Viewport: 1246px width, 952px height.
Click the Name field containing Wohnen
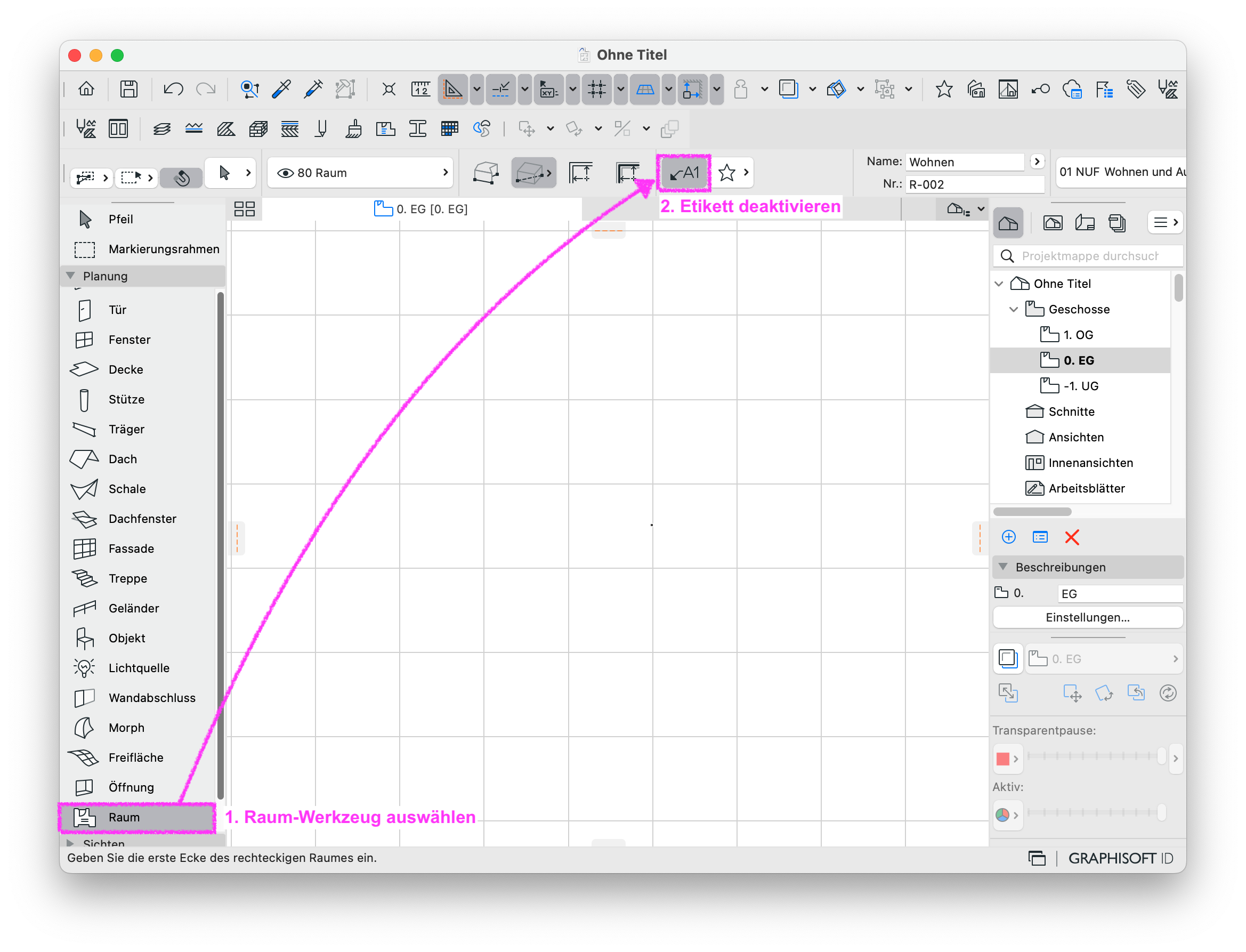pyautogui.click(x=966, y=163)
